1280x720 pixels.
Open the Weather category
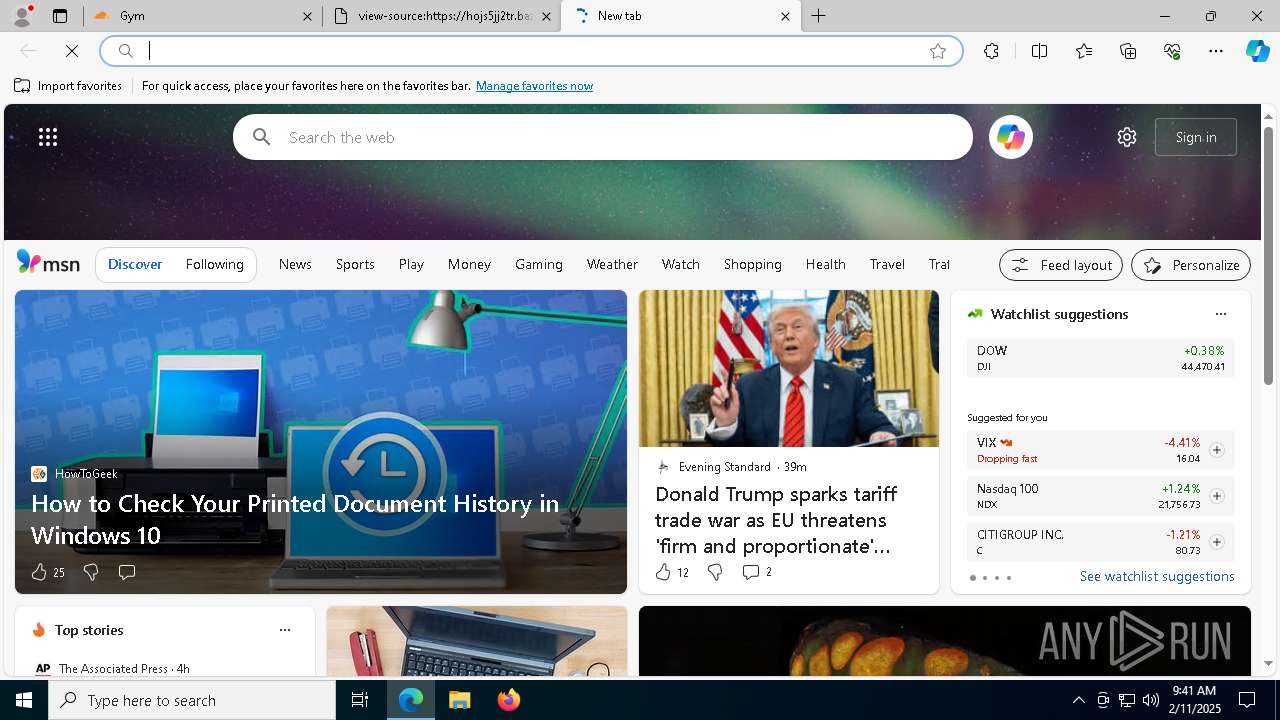point(612,264)
